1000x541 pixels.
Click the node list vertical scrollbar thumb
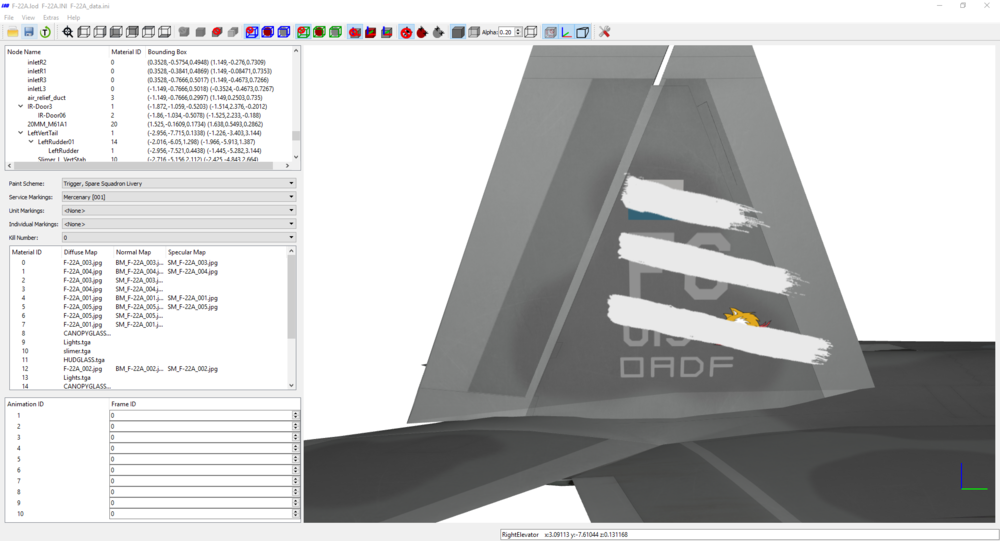[x=296, y=135]
